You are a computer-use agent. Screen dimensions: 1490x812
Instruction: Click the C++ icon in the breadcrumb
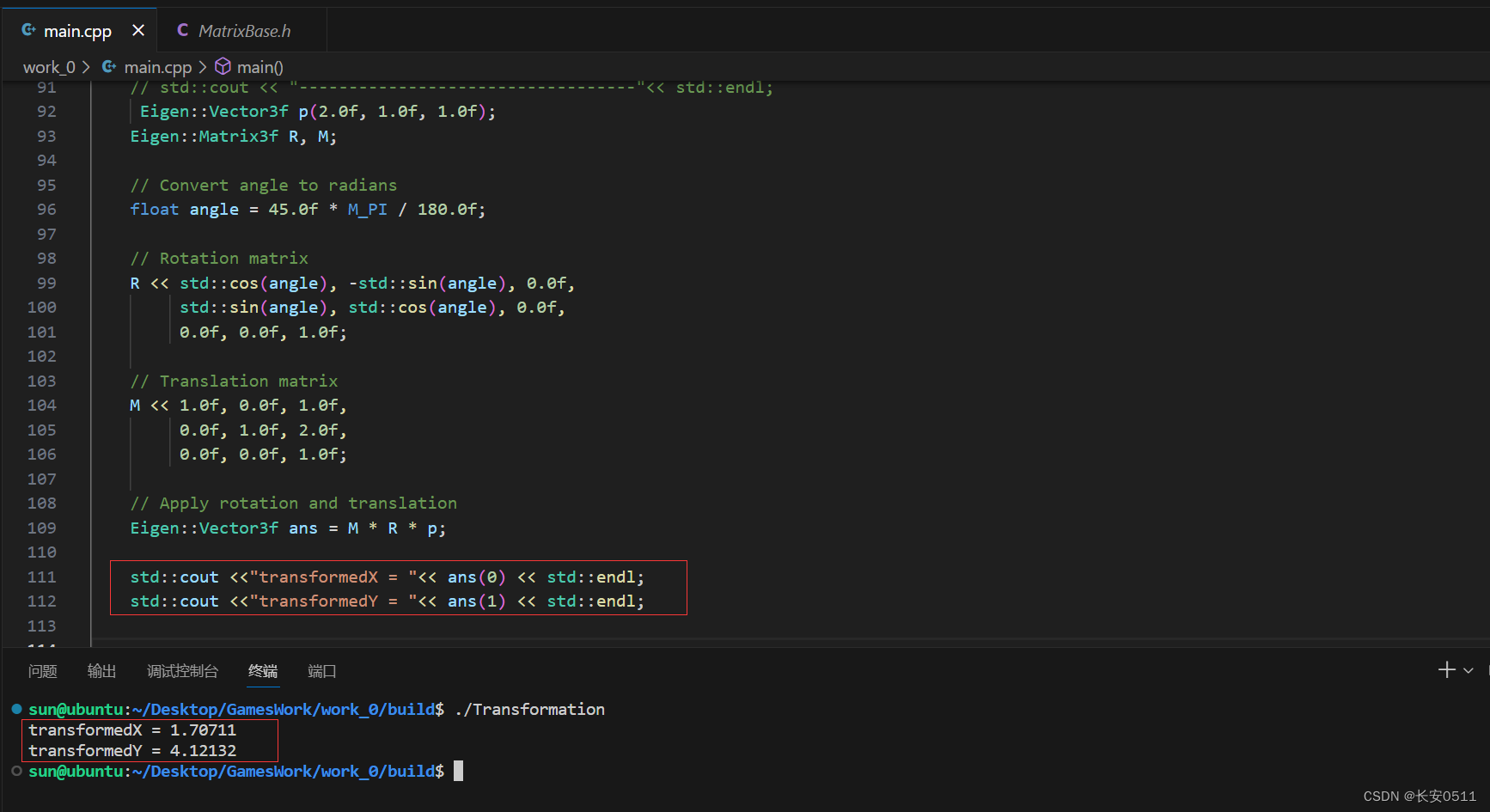pos(109,66)
